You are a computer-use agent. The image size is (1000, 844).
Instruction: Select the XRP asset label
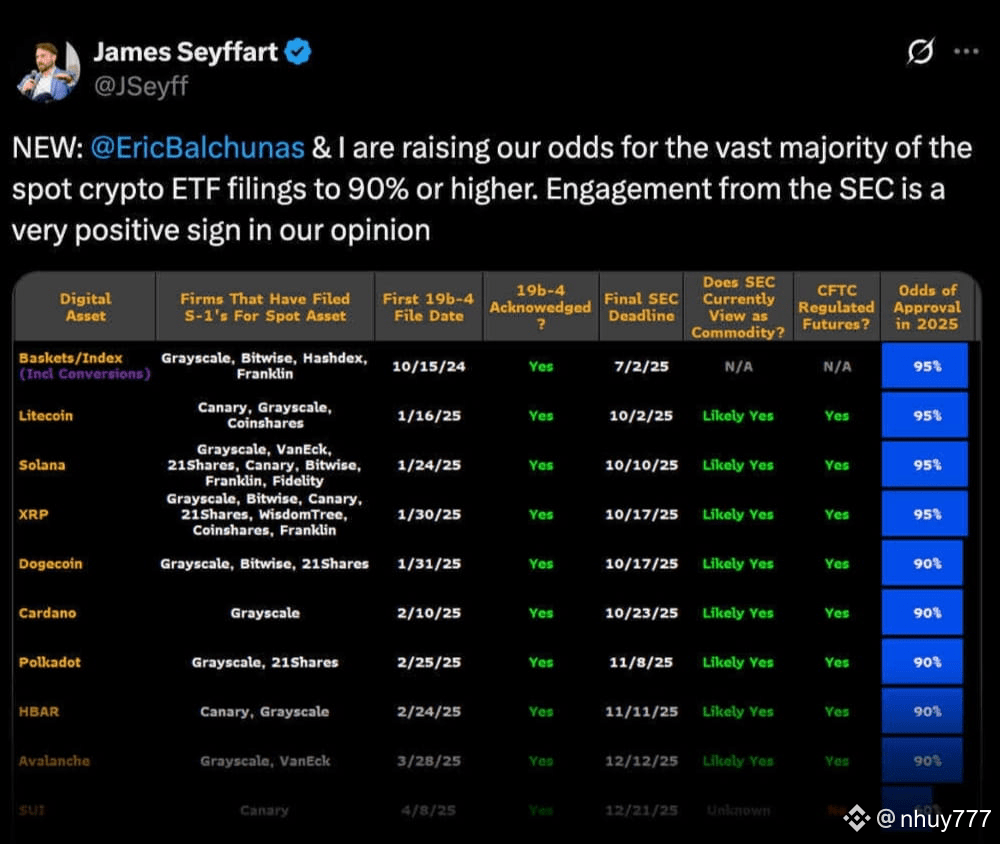(x=33, y=514)
